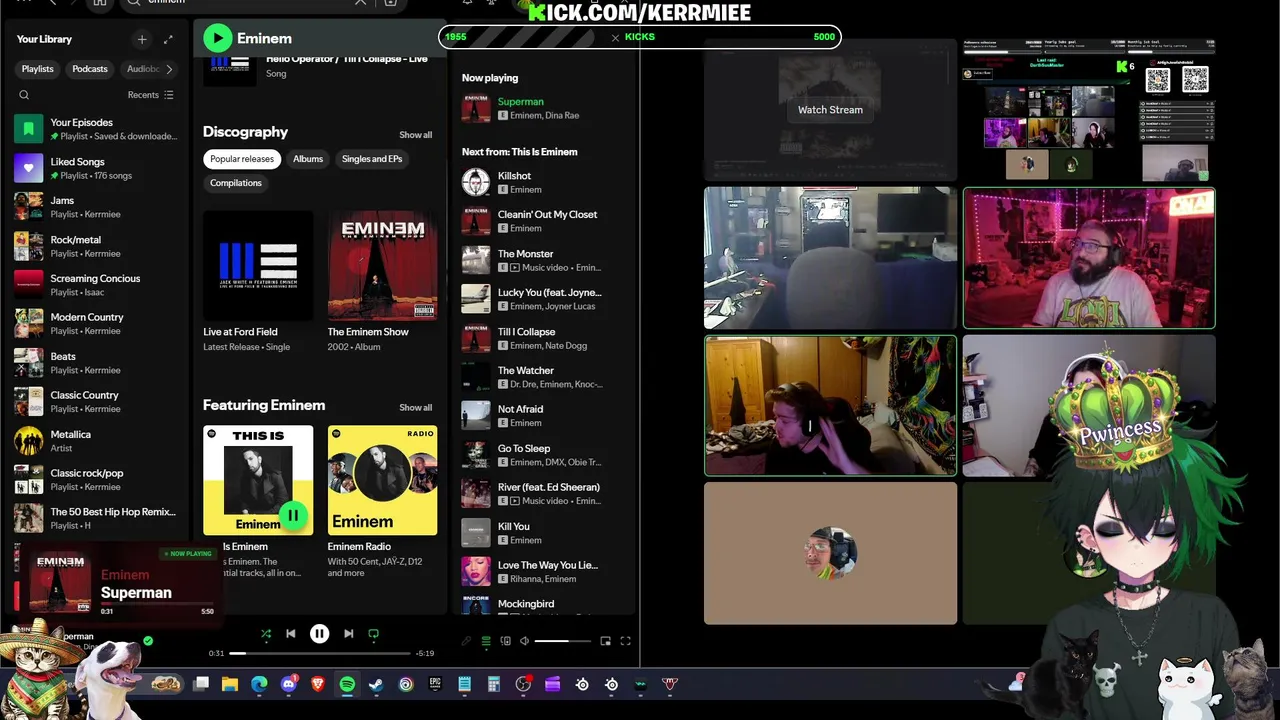
Task: Click the Watch Stream button
Action: [x=830, y=110]
